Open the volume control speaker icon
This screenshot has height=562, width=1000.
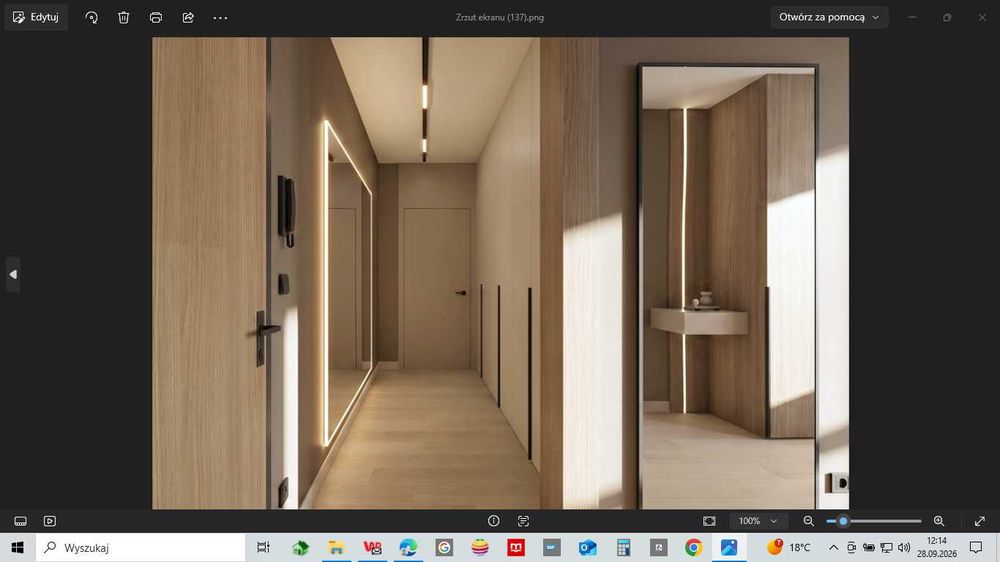(x=904, y=547)
